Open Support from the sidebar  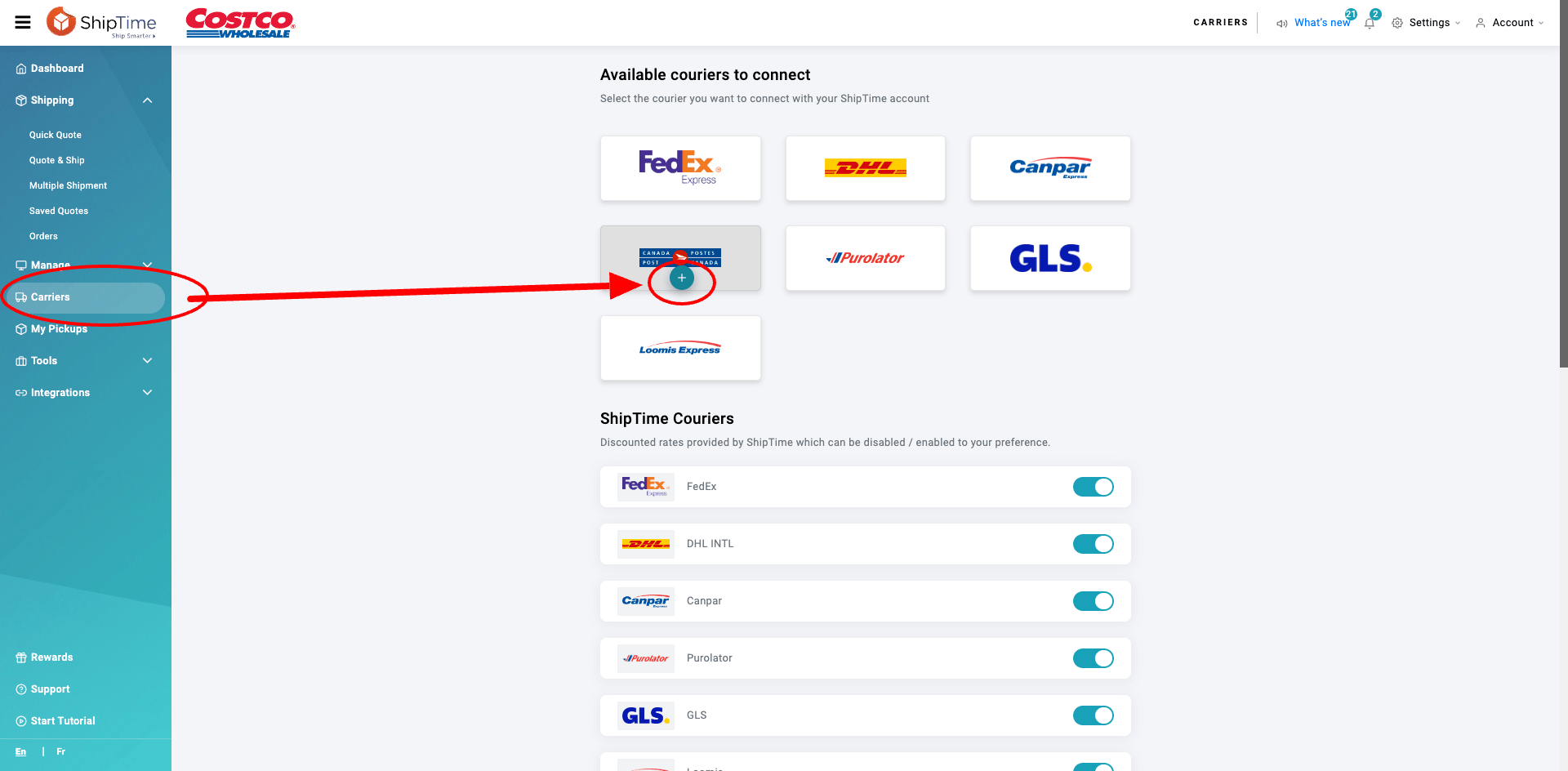point(49,689)
